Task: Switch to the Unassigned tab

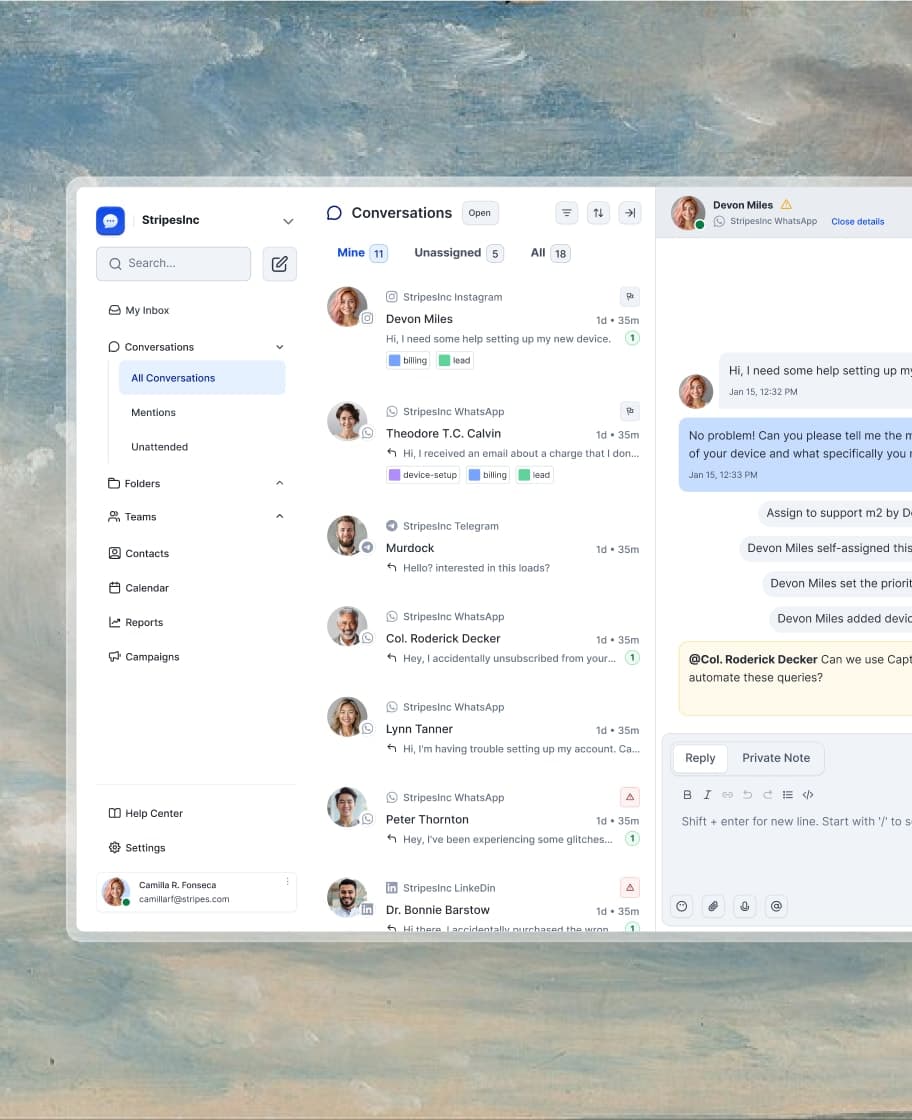Action: pyautogui.click(x=458, y=253)
